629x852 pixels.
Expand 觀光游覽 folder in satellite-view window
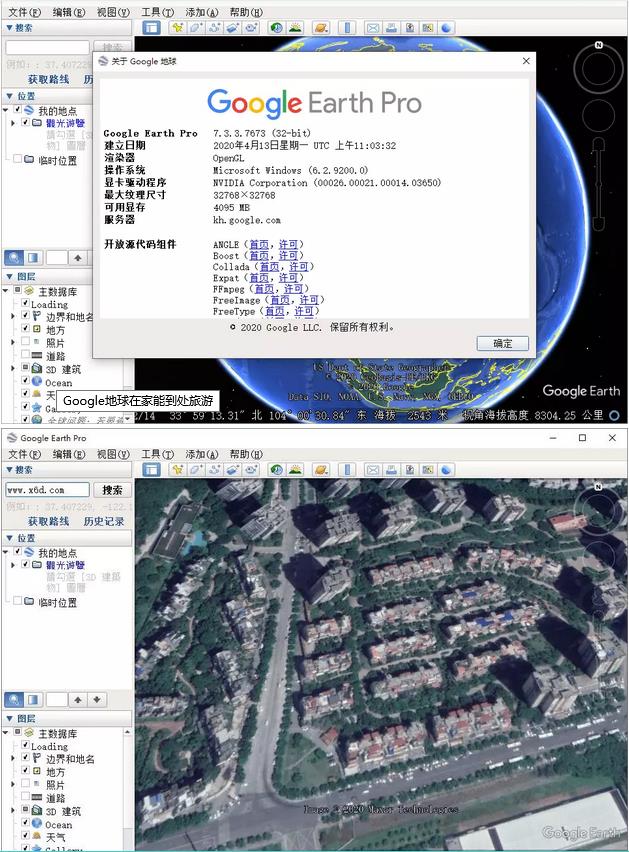(13, 565)
